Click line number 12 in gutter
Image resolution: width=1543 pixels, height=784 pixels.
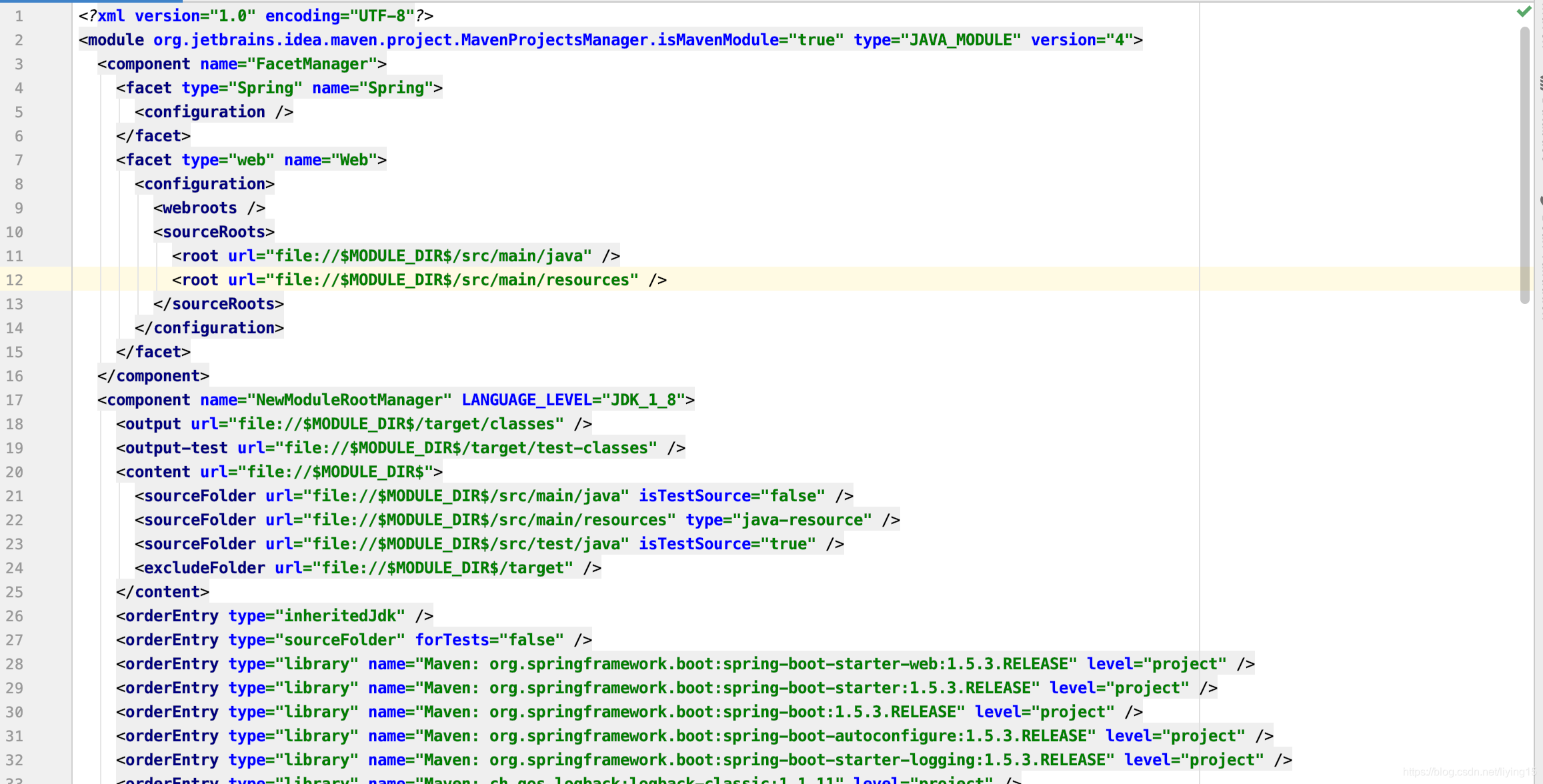pos(15,280)
